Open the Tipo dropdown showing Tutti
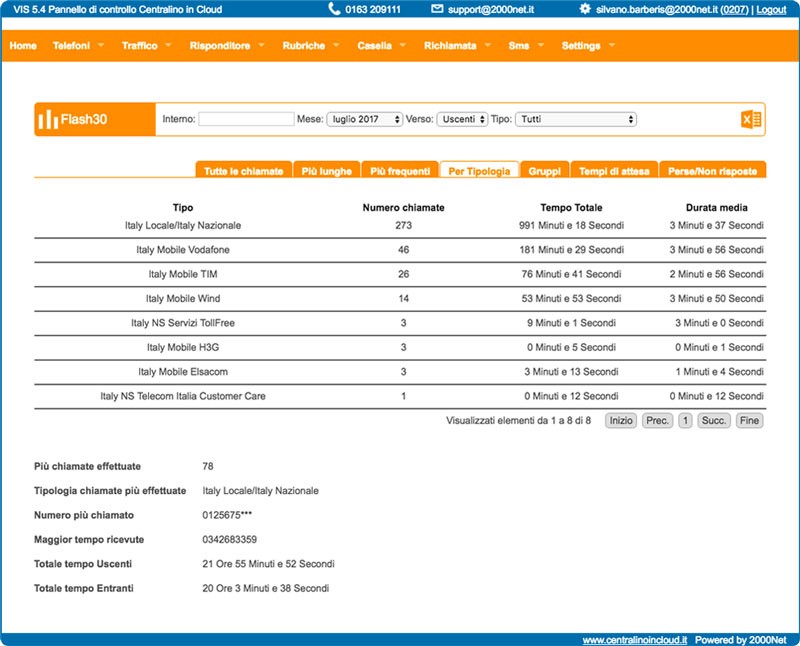This screenshot has height=646, width=800. click(x=576, y=119)
